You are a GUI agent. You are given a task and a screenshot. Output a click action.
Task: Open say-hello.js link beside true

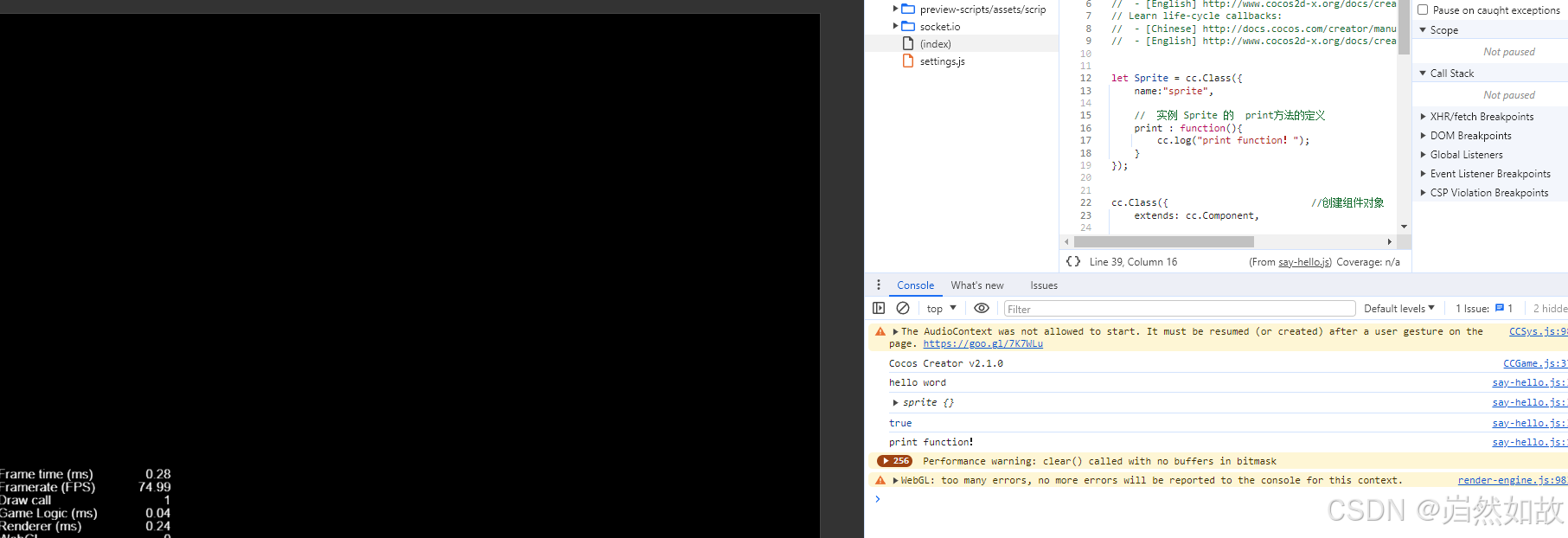click(x=1529, y=423)
